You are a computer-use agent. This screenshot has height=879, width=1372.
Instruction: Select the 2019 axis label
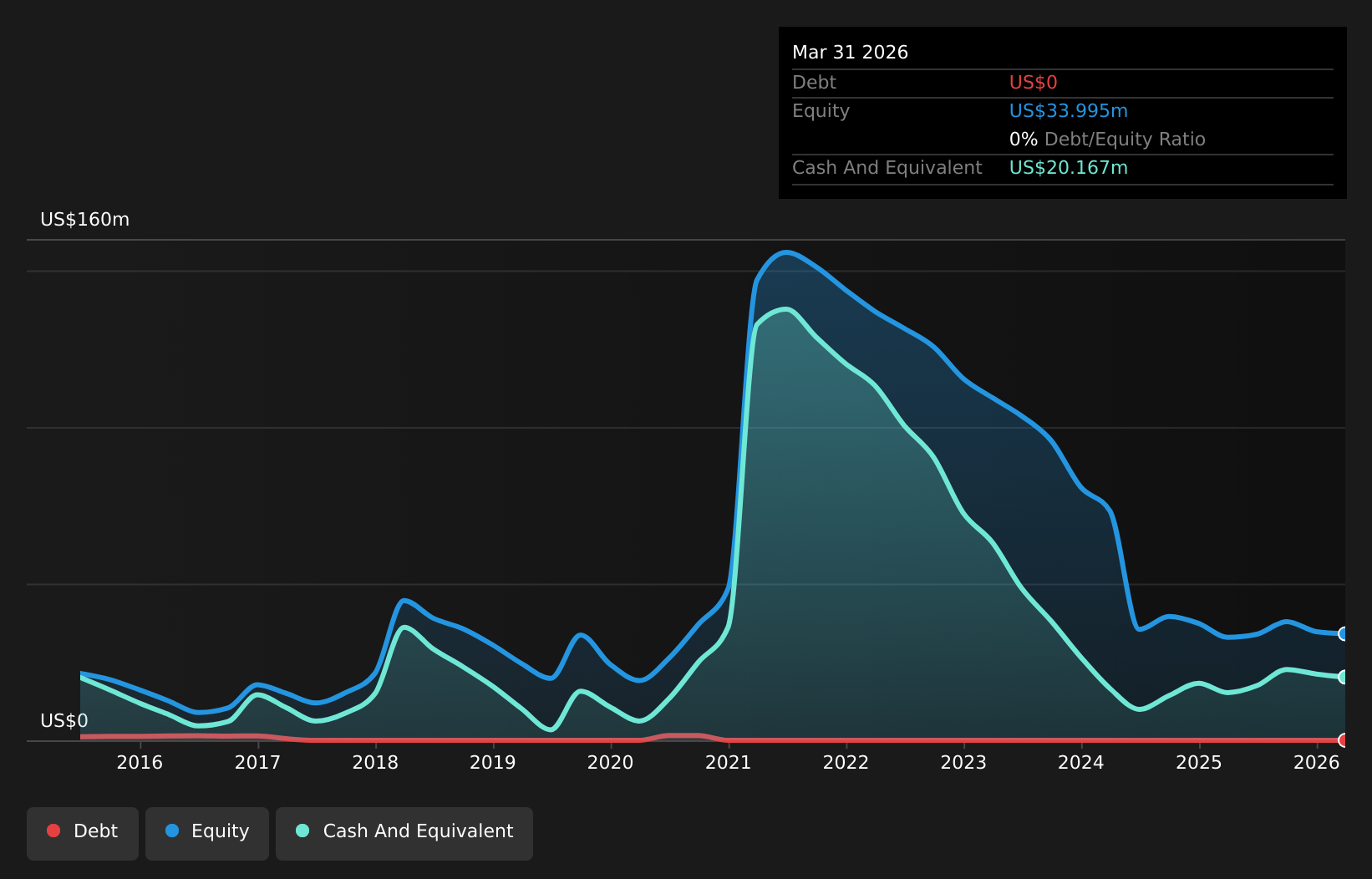pos(493,763)
